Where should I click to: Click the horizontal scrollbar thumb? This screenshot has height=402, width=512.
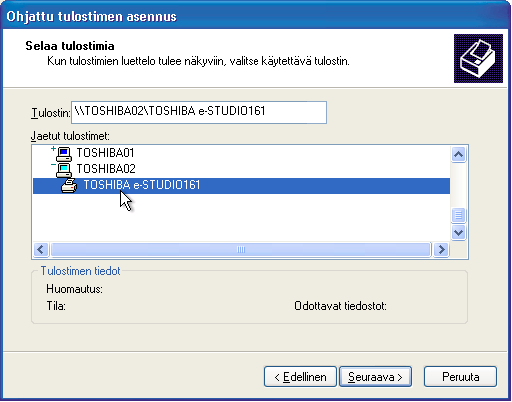tap(241, 249)
